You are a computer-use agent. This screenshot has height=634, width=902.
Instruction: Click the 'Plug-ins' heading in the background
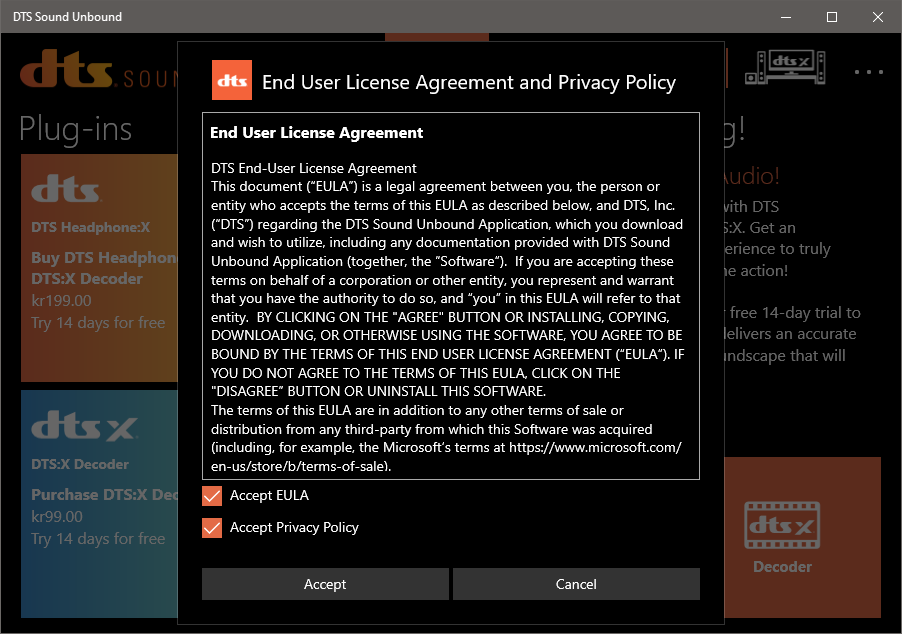(75, 129)
